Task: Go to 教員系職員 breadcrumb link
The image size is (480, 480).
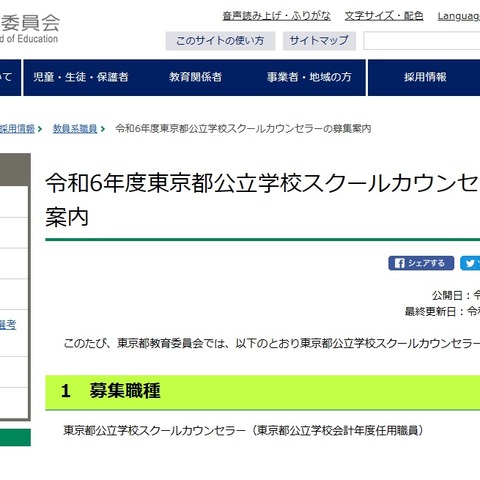Action: (x=75, y=129)
